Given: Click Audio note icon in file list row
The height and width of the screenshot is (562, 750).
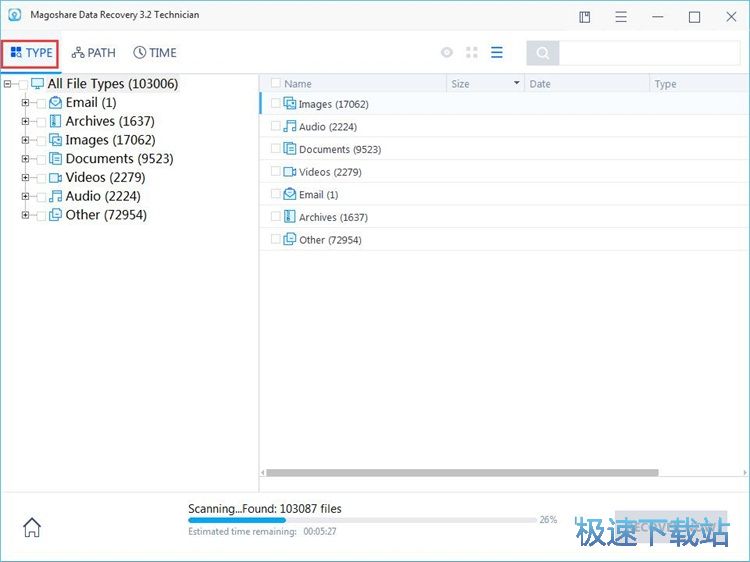Looking at the screenshot, I should [x=289, y=126].
